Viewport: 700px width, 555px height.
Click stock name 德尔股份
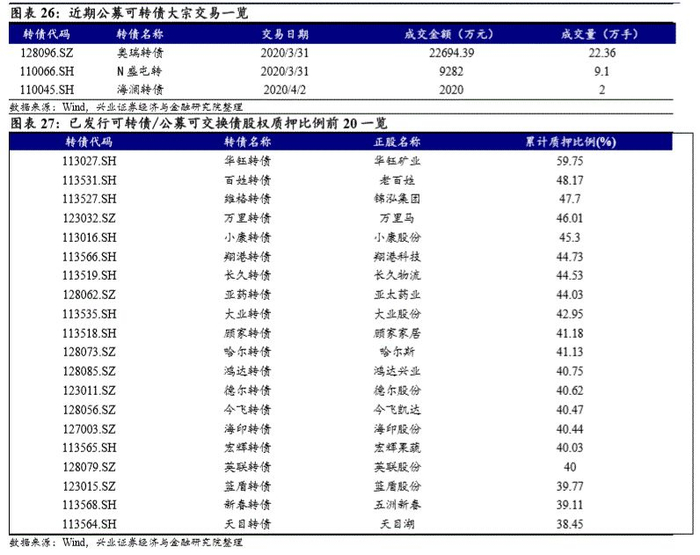point(397,391)
